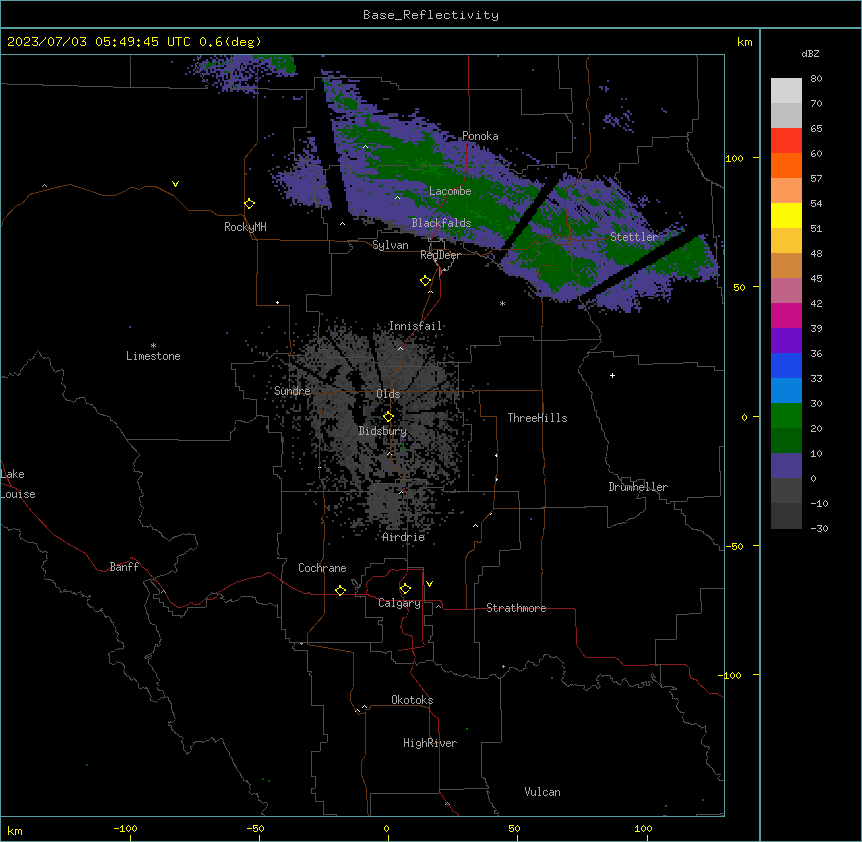Click the ThreeHills city label
This screenshot has height=842, width=862.
tap(537, 418)
